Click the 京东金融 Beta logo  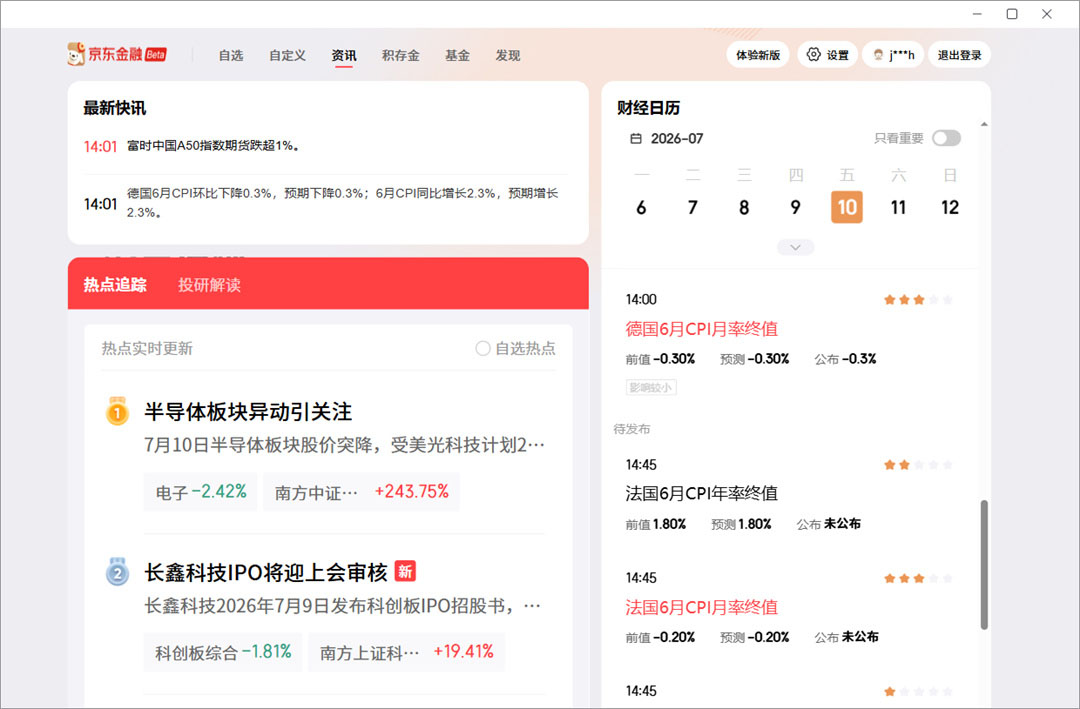(x=117, y=54)
